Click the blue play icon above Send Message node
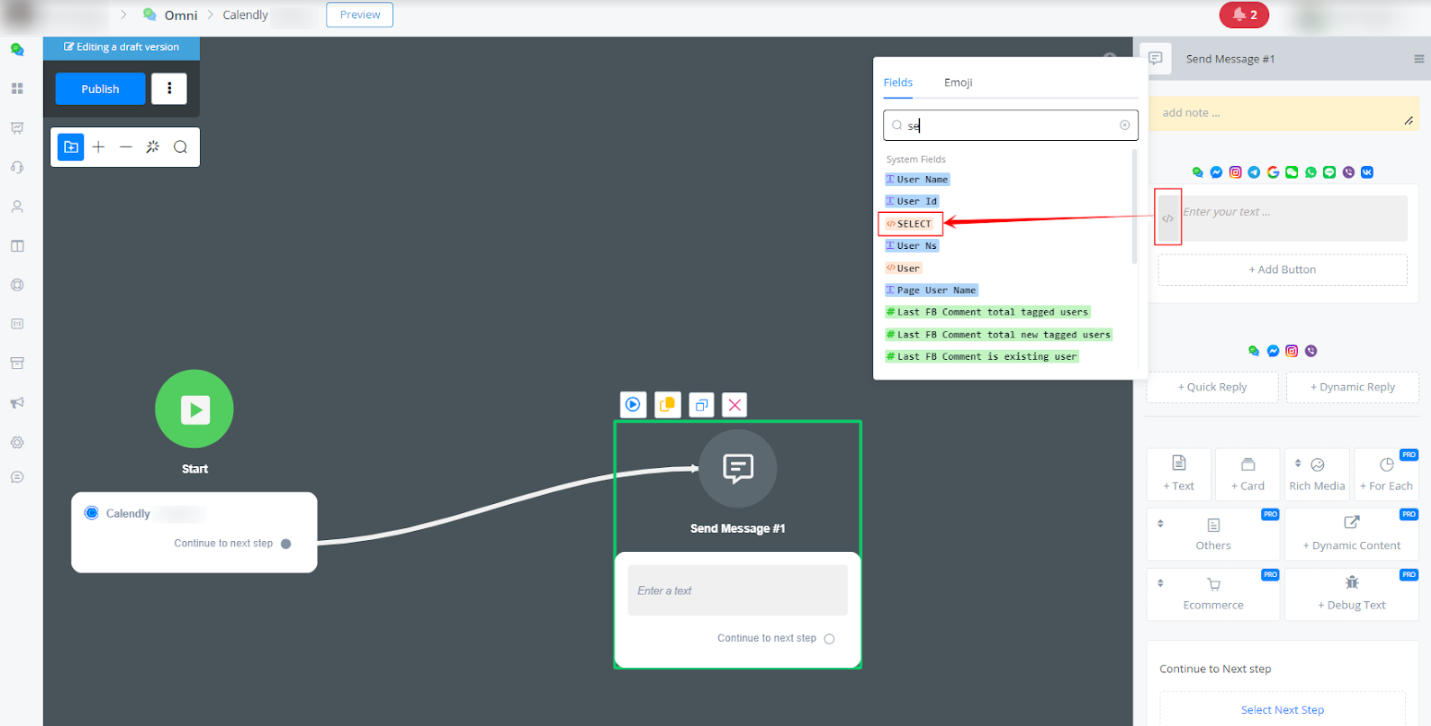The image size is (1431, 726). pos(632,405)
